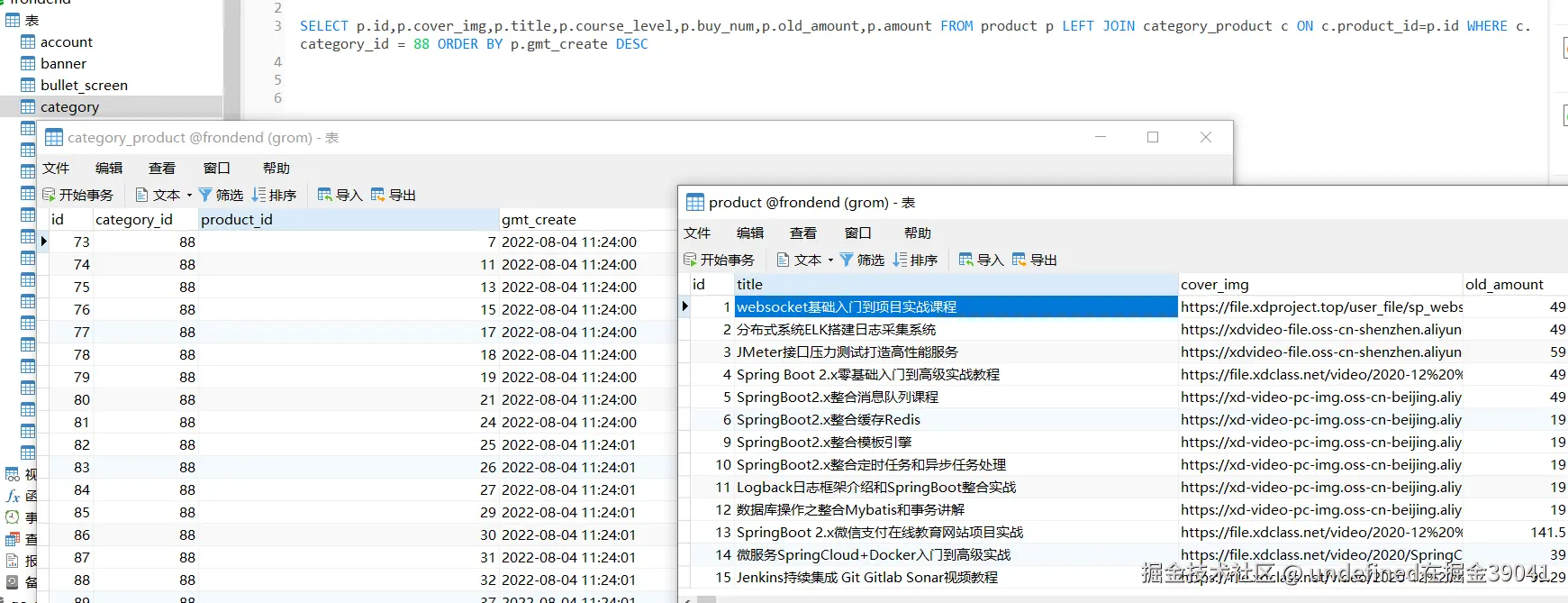This screenshot has height=603, width=1568.
Task: Open 窗口 menu in product window
Action: (x=858, y=233)
